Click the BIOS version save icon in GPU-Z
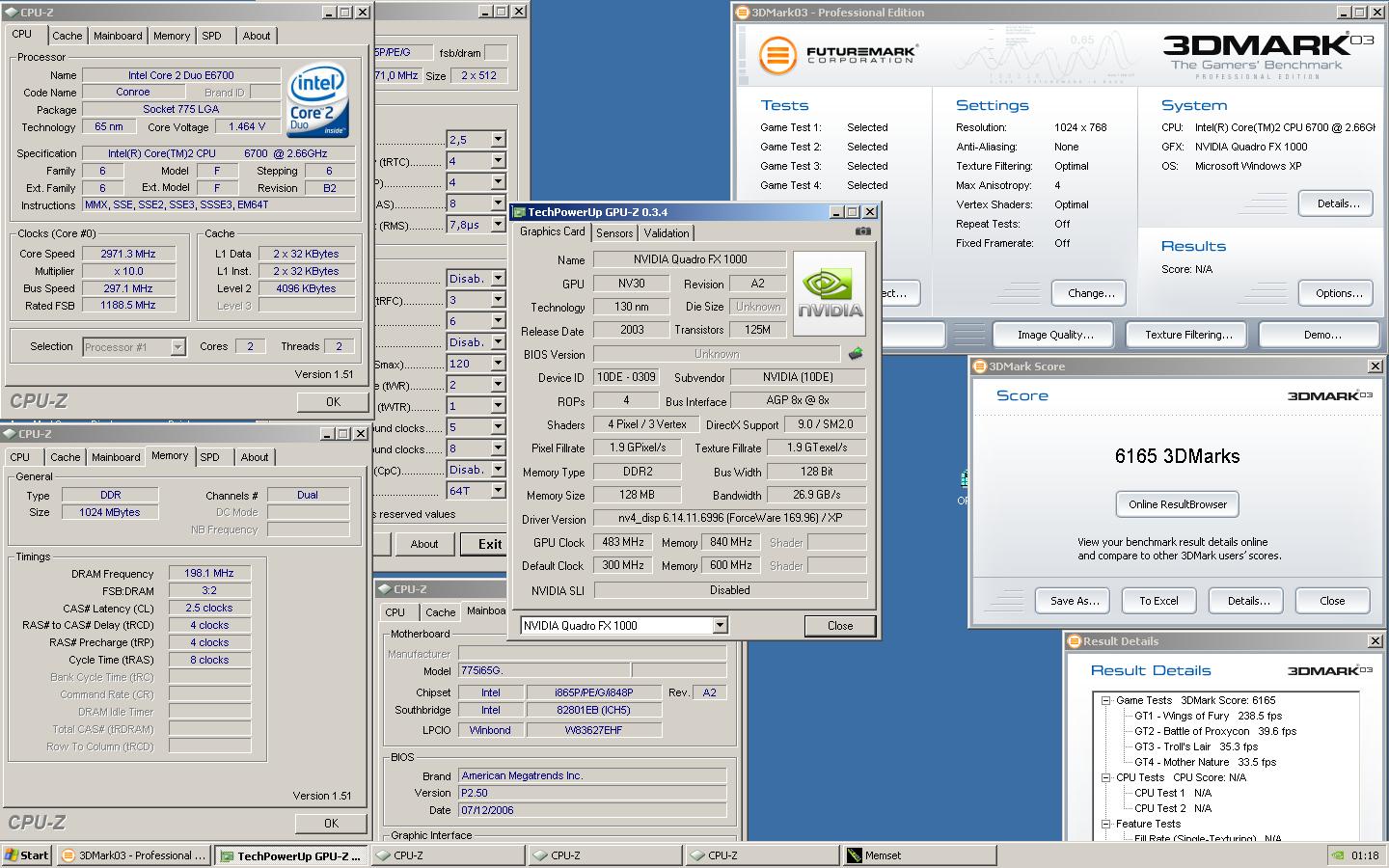 click(x=856, y=354)
